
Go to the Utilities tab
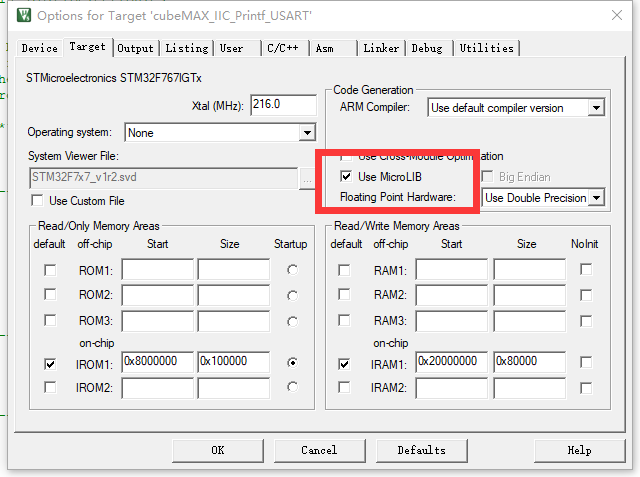[x=487, y=48]
